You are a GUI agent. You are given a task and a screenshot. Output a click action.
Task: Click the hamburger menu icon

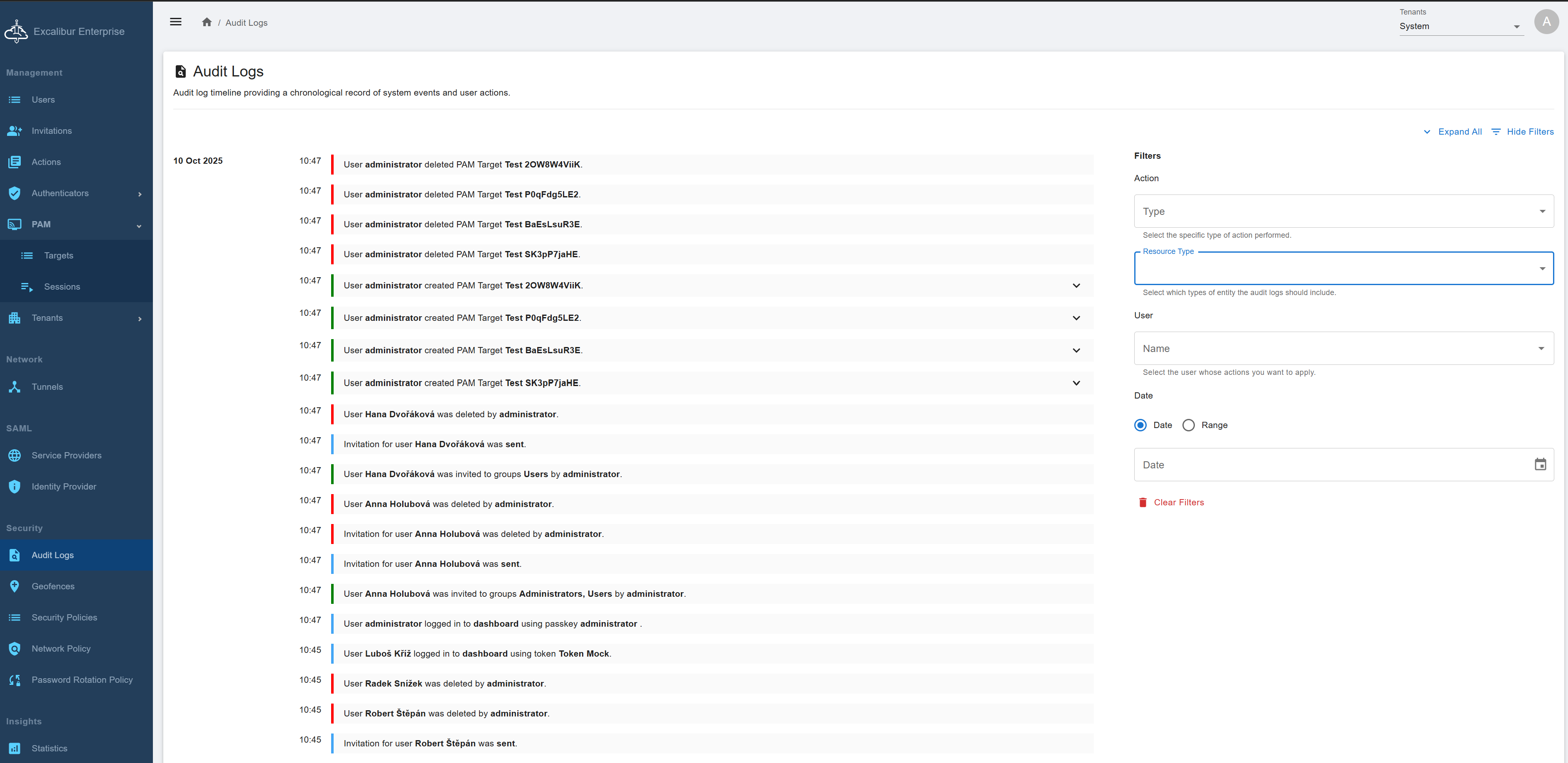[175, 22]
